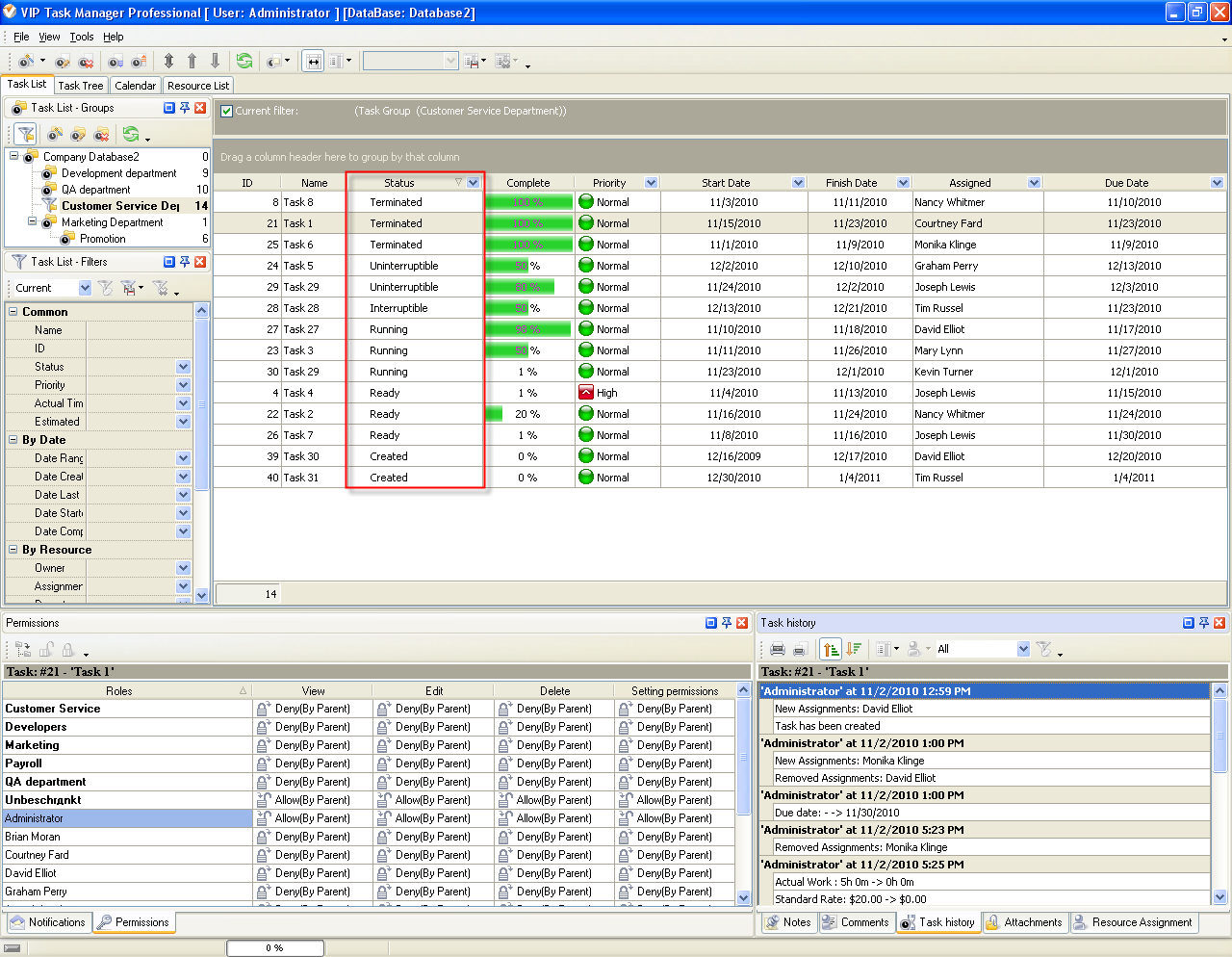1232x957 pixels.
Task: Select the Development department group
Action: click(x=118, y=173)
